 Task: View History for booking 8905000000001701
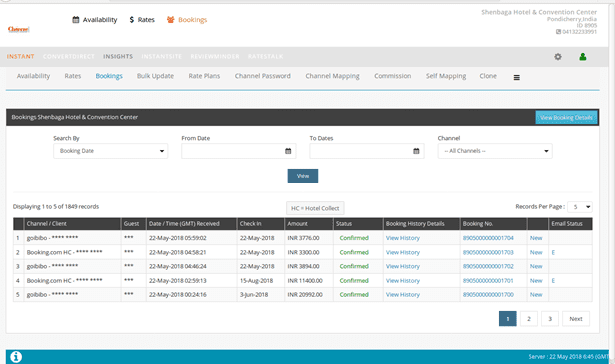coord(403,280)
